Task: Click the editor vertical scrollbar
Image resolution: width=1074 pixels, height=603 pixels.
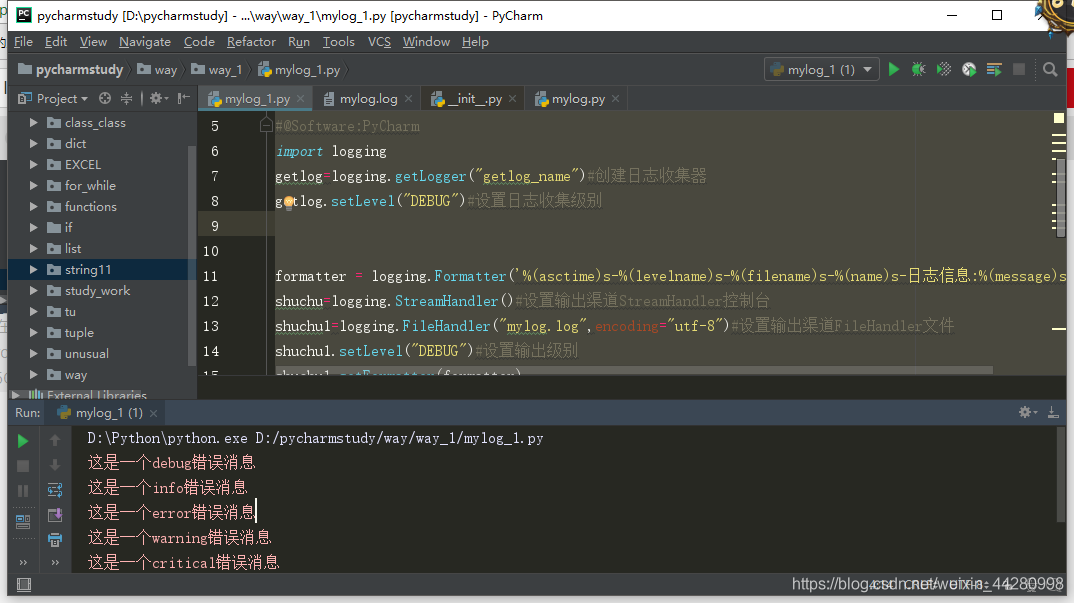Action: pyautogui.click(x=1060, y=197)
